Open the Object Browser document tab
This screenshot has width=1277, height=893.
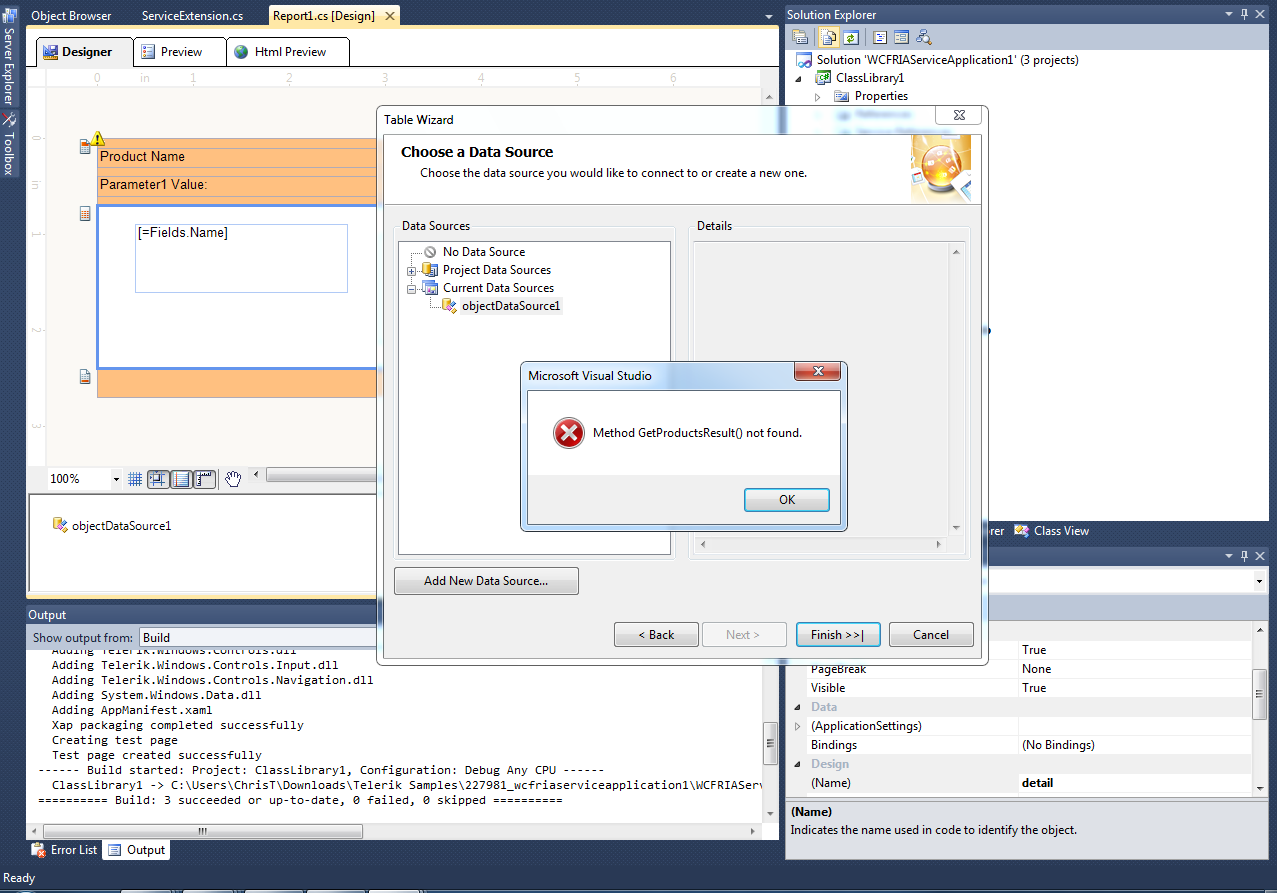[71, 16]
